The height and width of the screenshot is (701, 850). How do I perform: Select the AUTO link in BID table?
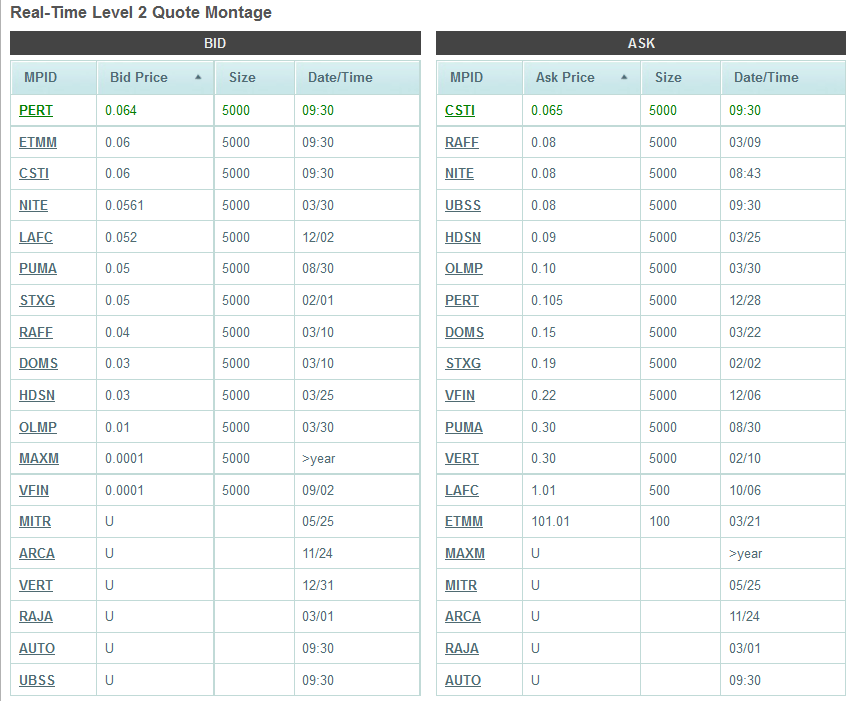(37, 648)
